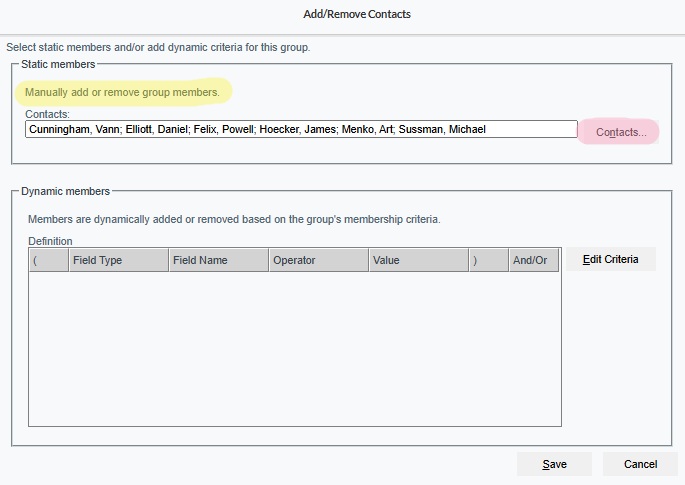Click the Add/Remove Contacts title bar
Screen dimensions: 685x485
click(x=357, y=14)
